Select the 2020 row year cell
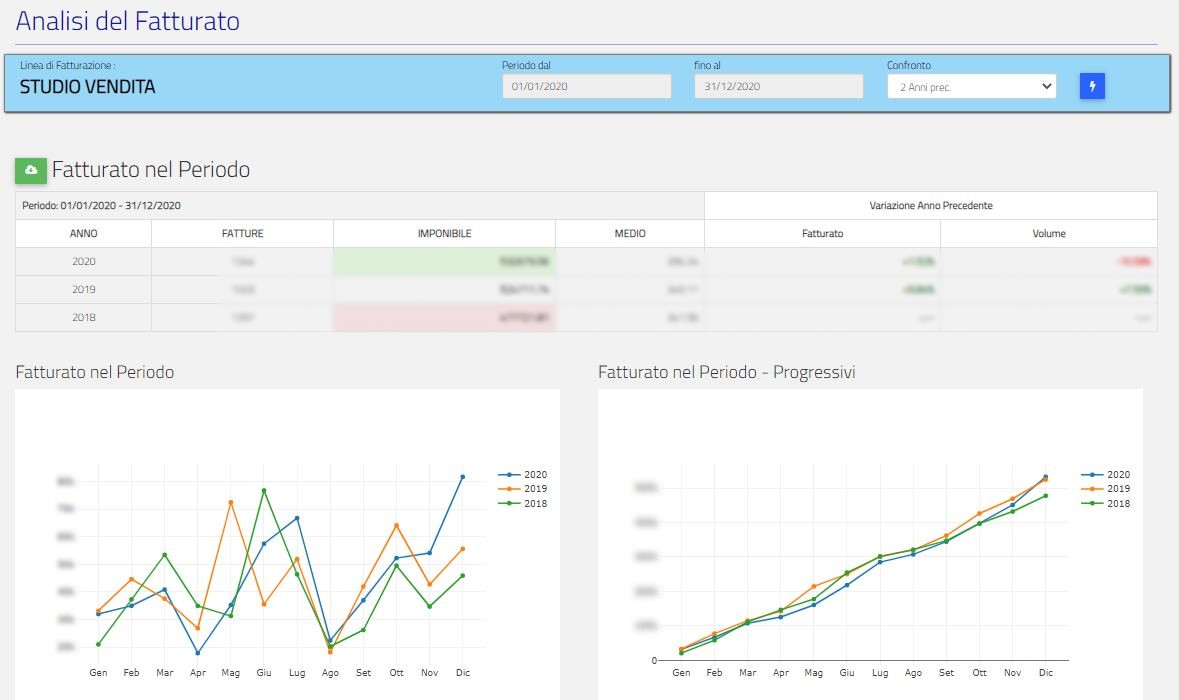 [x=84, y=262]
